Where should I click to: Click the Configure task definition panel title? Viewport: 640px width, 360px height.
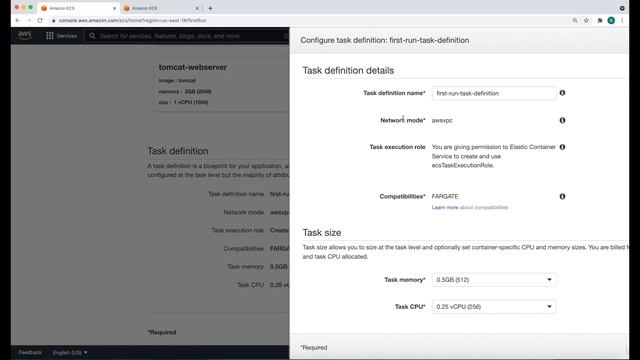[x=384, y=40]
